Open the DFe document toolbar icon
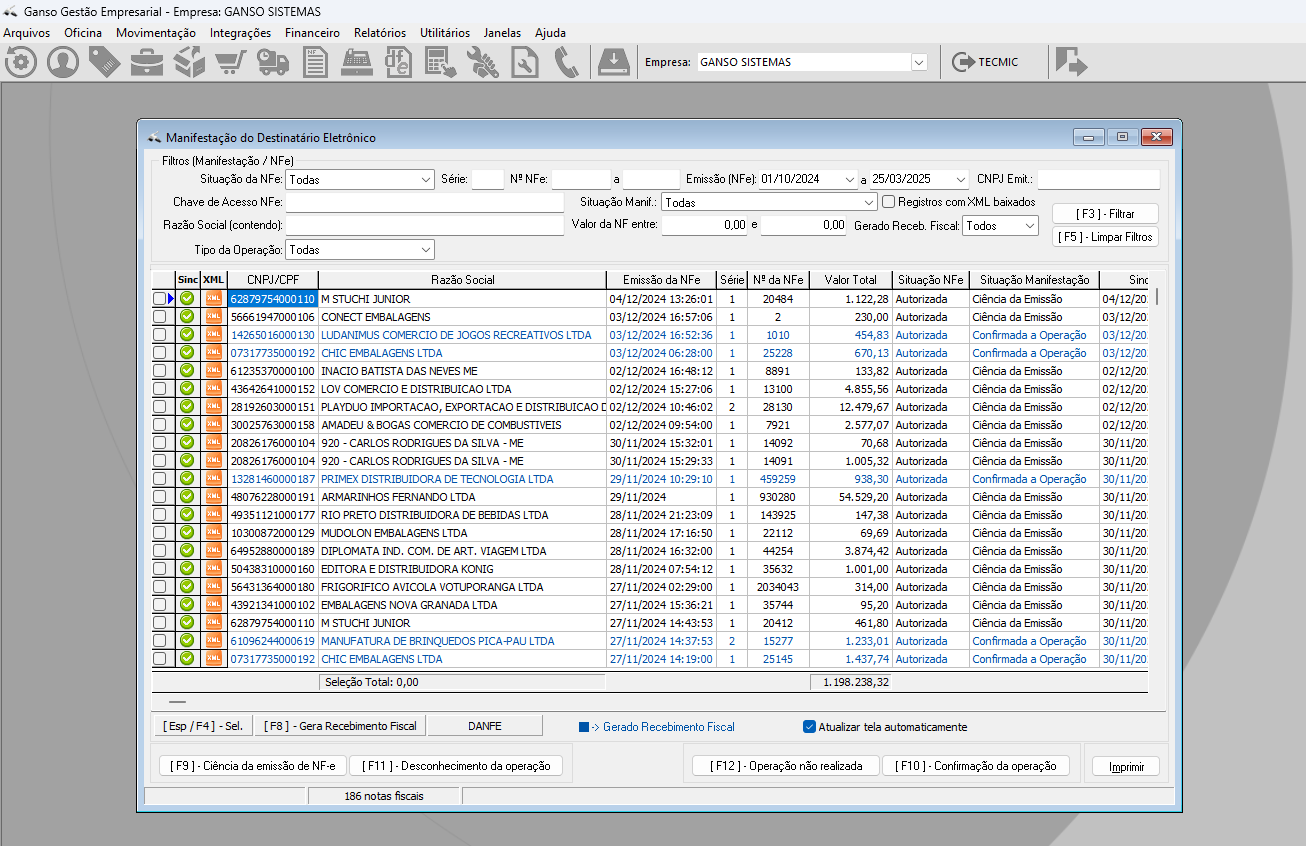The width and height of the screenshot is (1306, 846). (399, 62)
